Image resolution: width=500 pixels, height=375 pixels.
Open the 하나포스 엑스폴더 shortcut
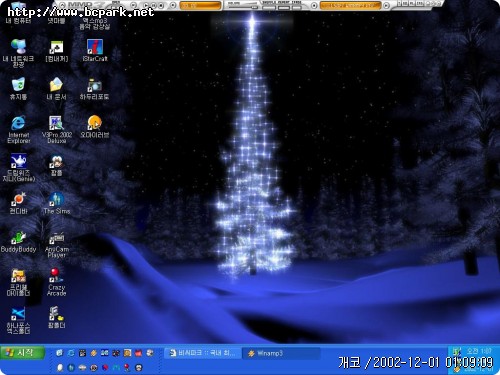(18, 320)
